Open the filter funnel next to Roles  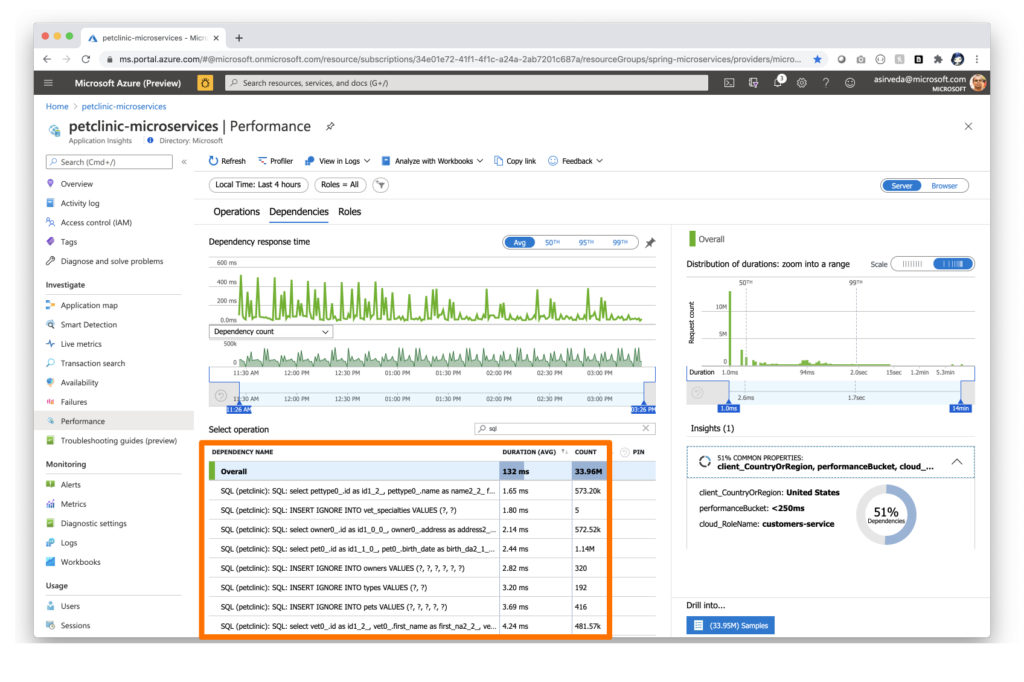click(x=380, y=184)
